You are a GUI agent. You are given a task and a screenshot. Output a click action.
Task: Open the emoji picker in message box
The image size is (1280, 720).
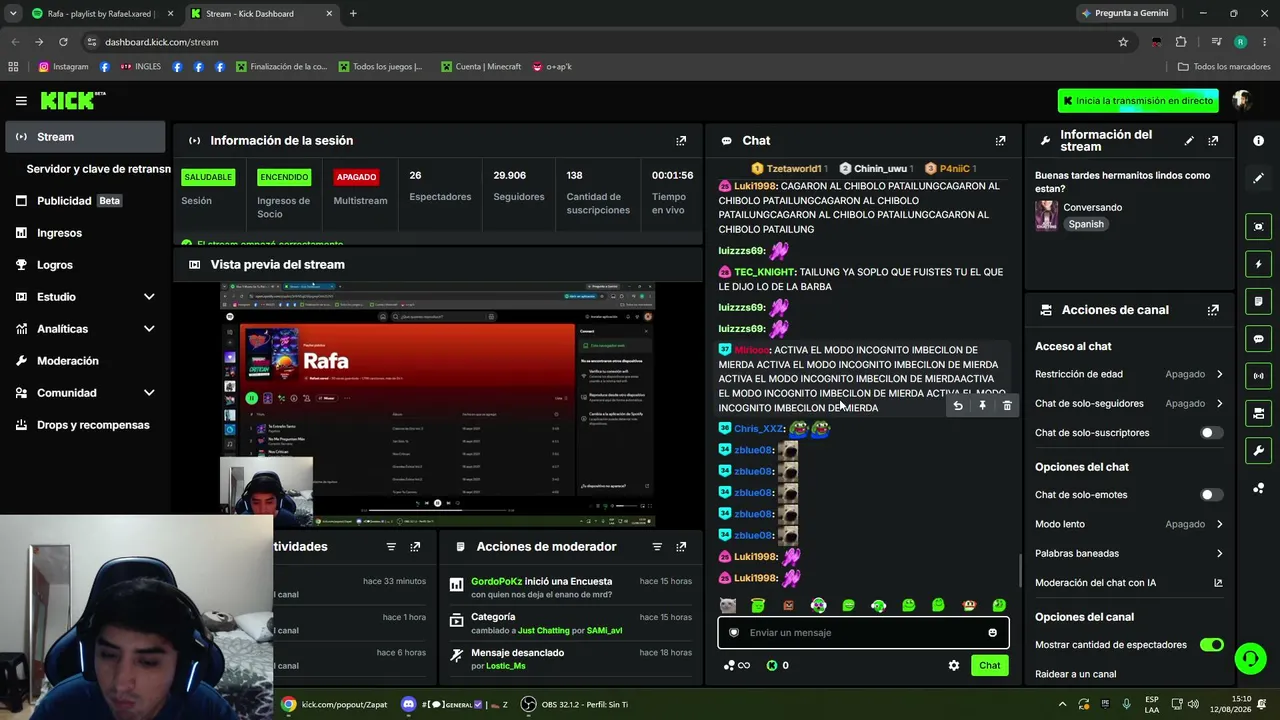992,633
